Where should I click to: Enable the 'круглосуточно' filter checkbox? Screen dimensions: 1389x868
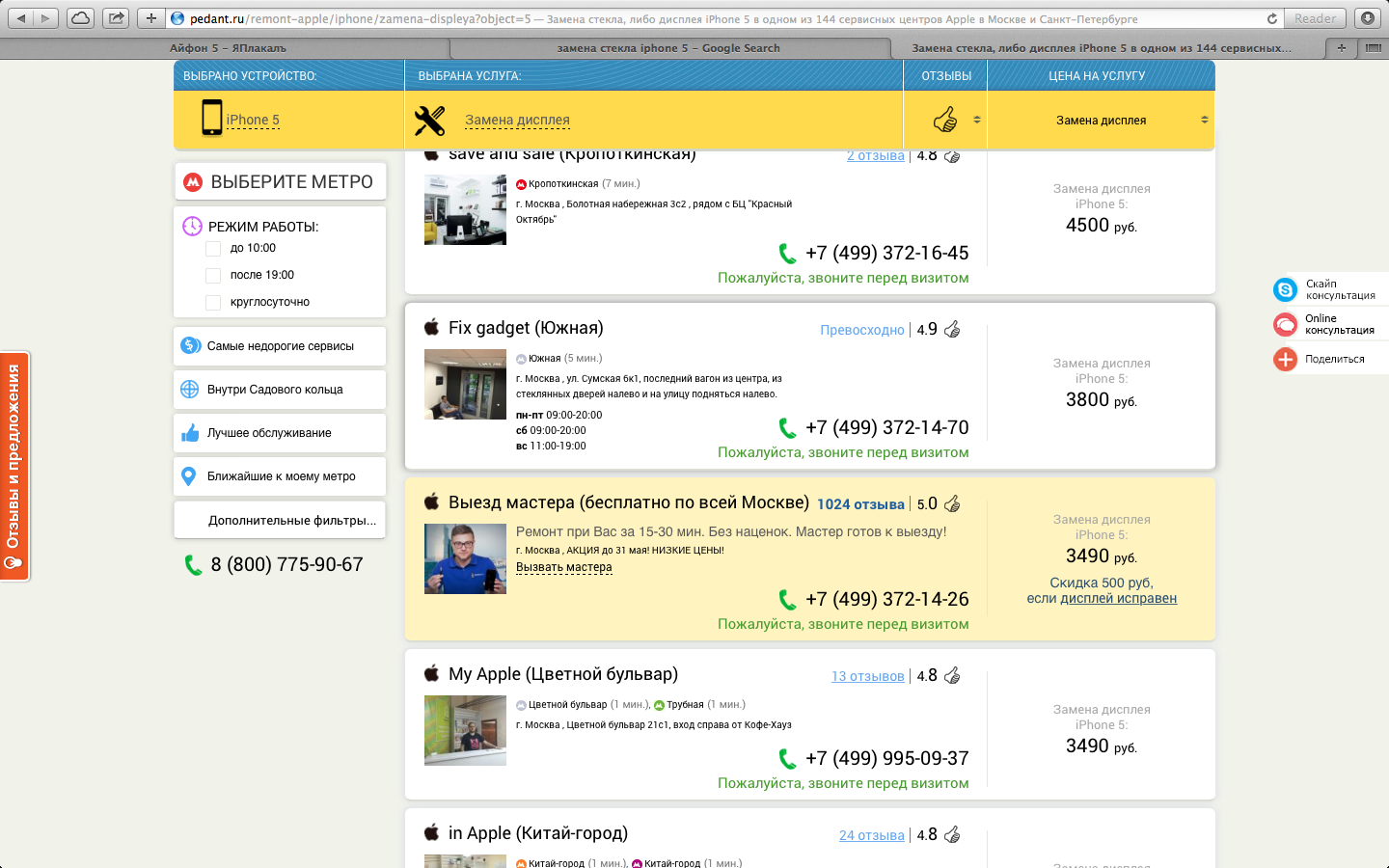(x=213, y=303)
